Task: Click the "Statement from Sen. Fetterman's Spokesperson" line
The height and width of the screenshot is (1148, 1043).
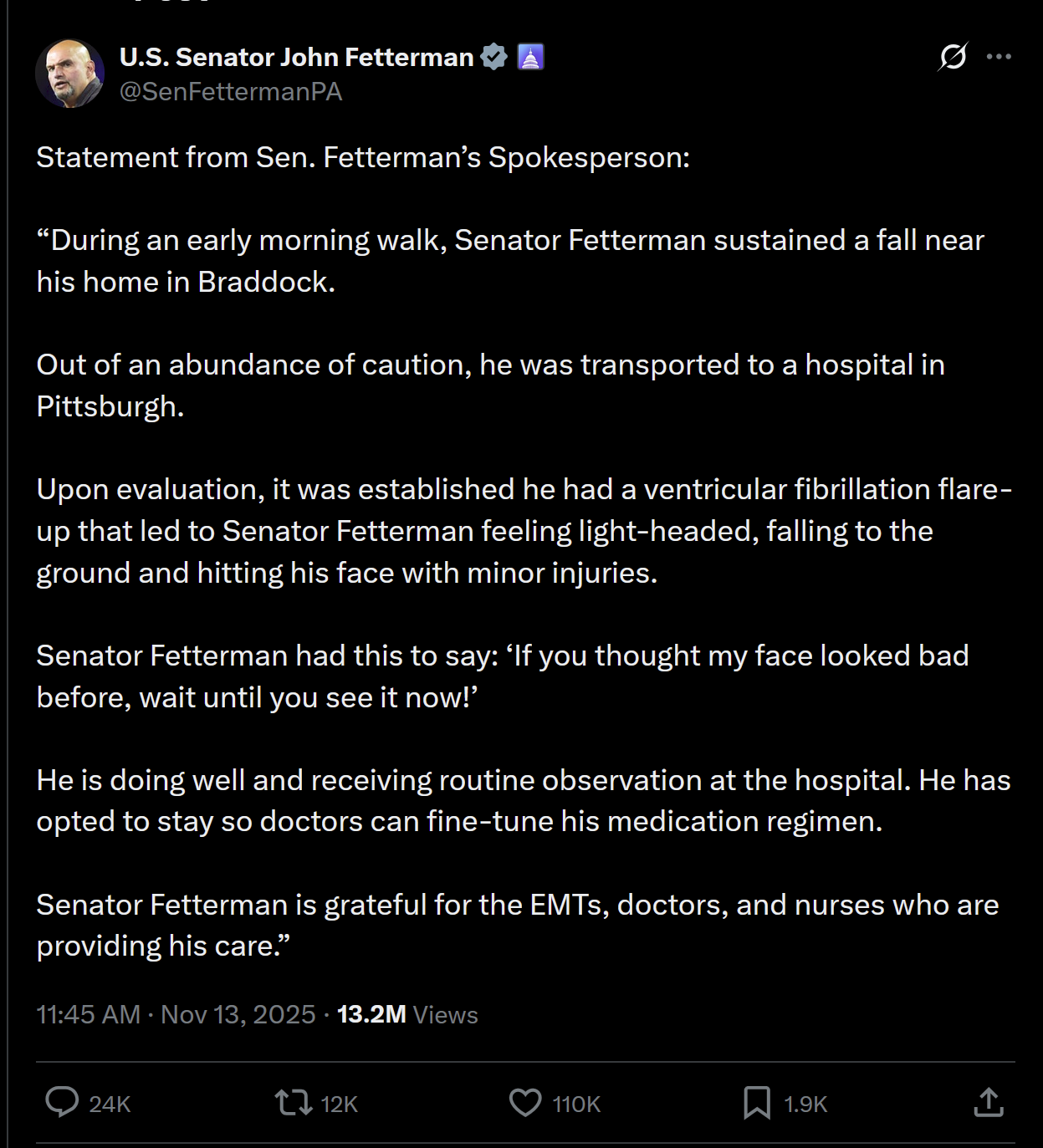Action: pyautogui.click(x=363, y=157)
